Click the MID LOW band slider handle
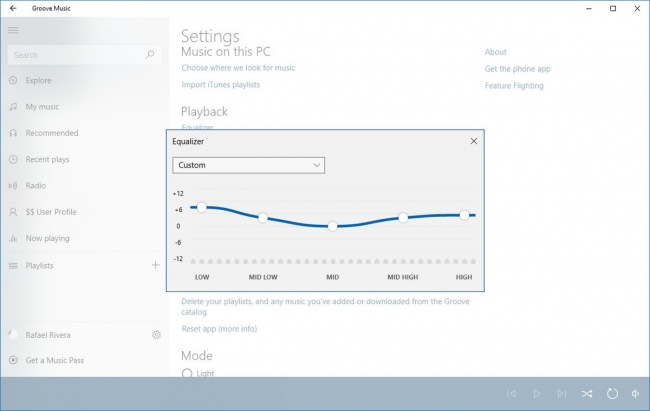650x411 pixels. (263, 217)
